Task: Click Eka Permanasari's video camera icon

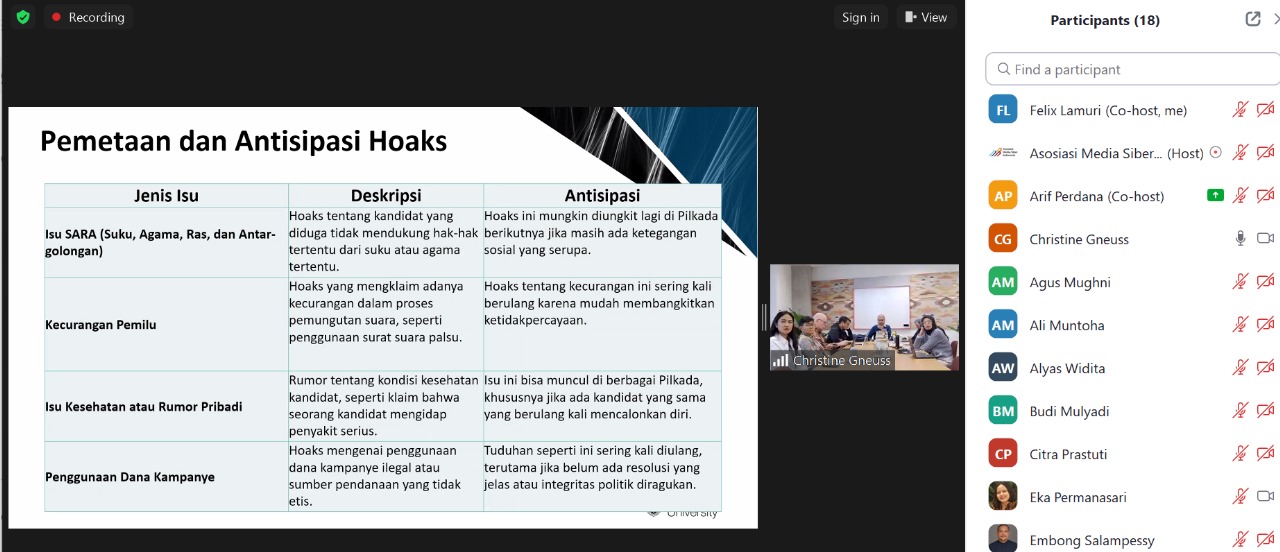Action: click(1265, 497)
